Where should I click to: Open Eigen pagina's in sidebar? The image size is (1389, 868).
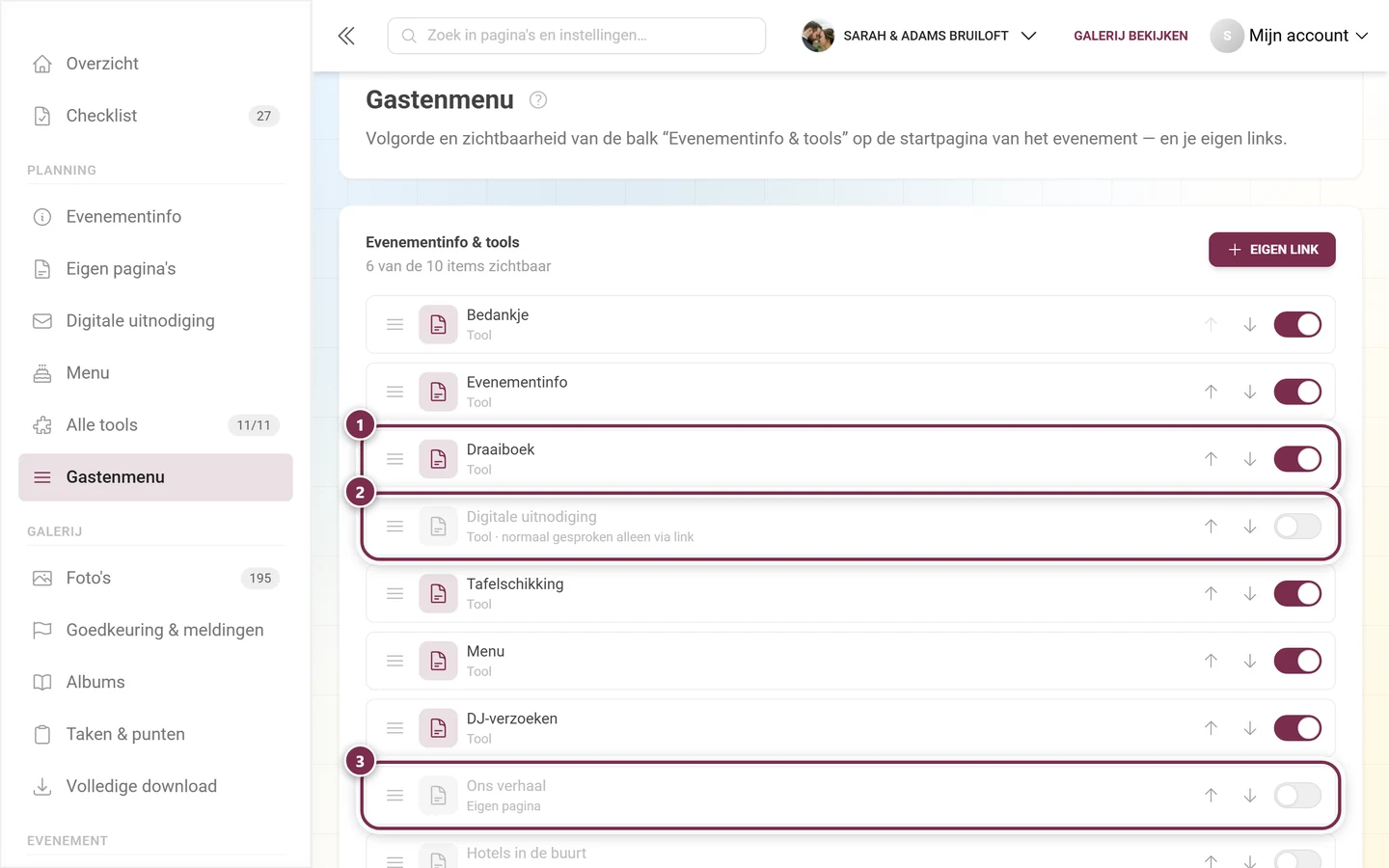155,269
